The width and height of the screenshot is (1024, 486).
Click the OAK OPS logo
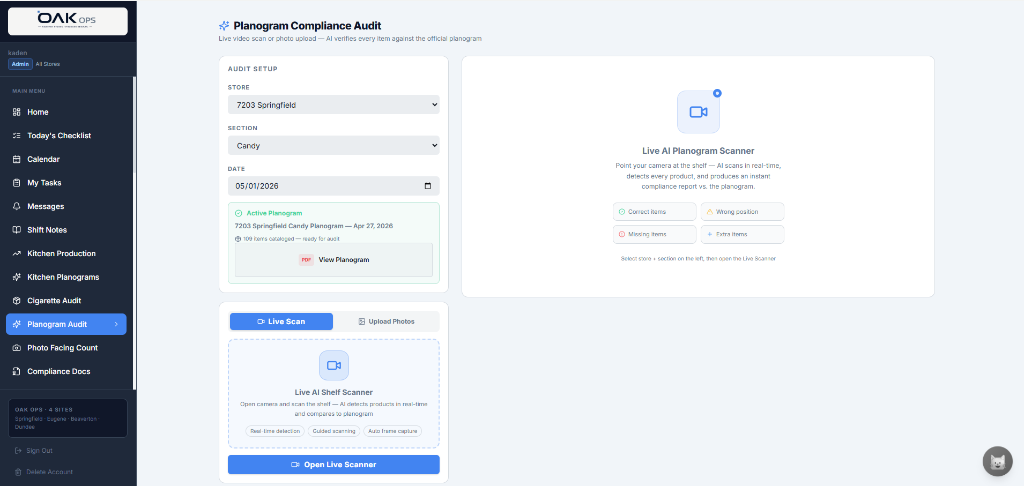pos(67,21)
